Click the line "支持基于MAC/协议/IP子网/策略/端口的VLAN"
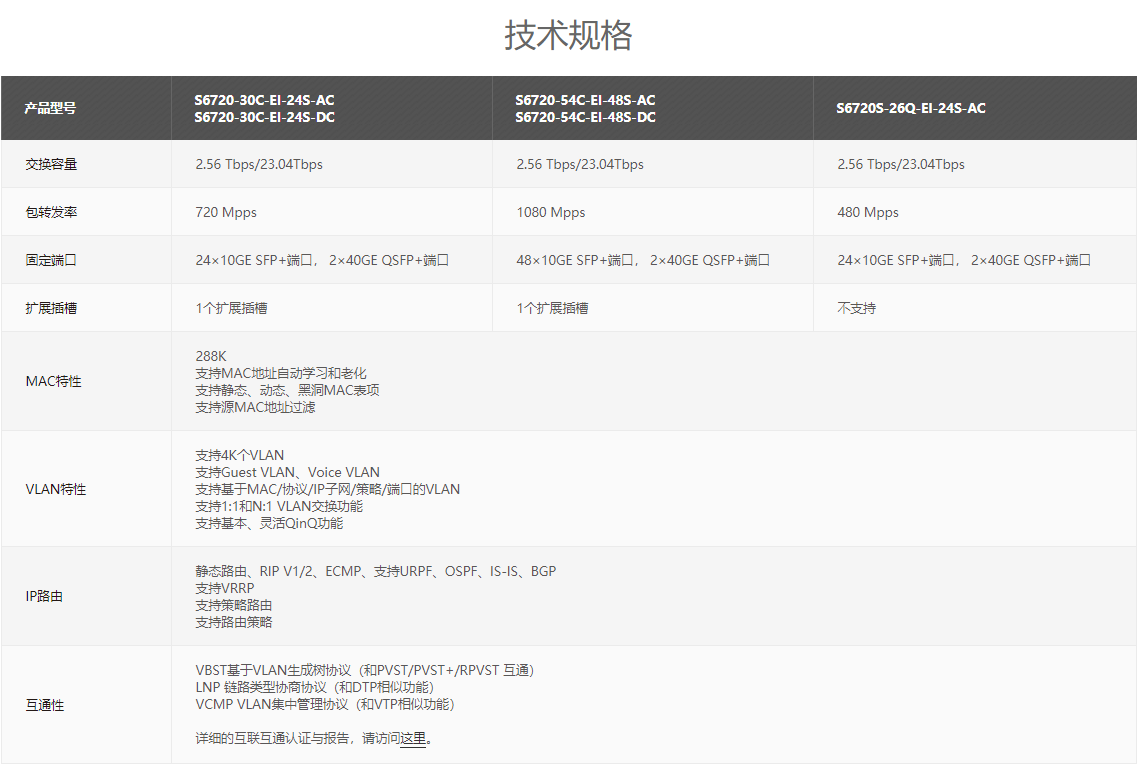The height and width of the screenshot is (765, 1137). (x=328, y=489)
